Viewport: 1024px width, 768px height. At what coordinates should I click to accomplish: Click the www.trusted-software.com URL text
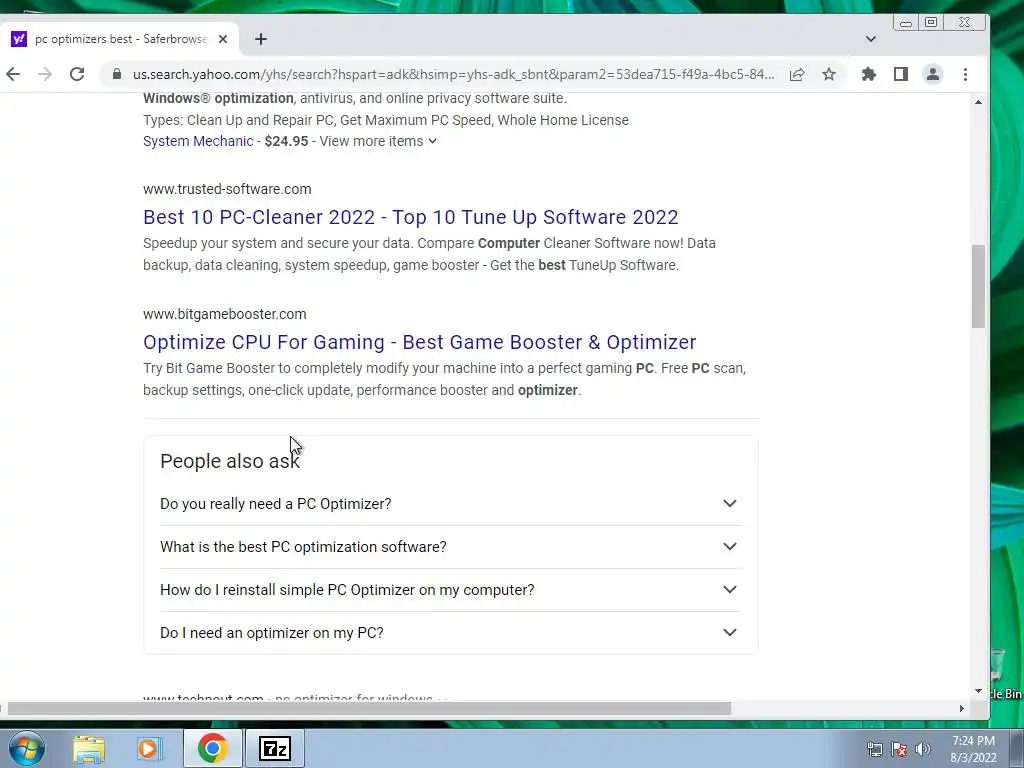[x=227, y=189]
